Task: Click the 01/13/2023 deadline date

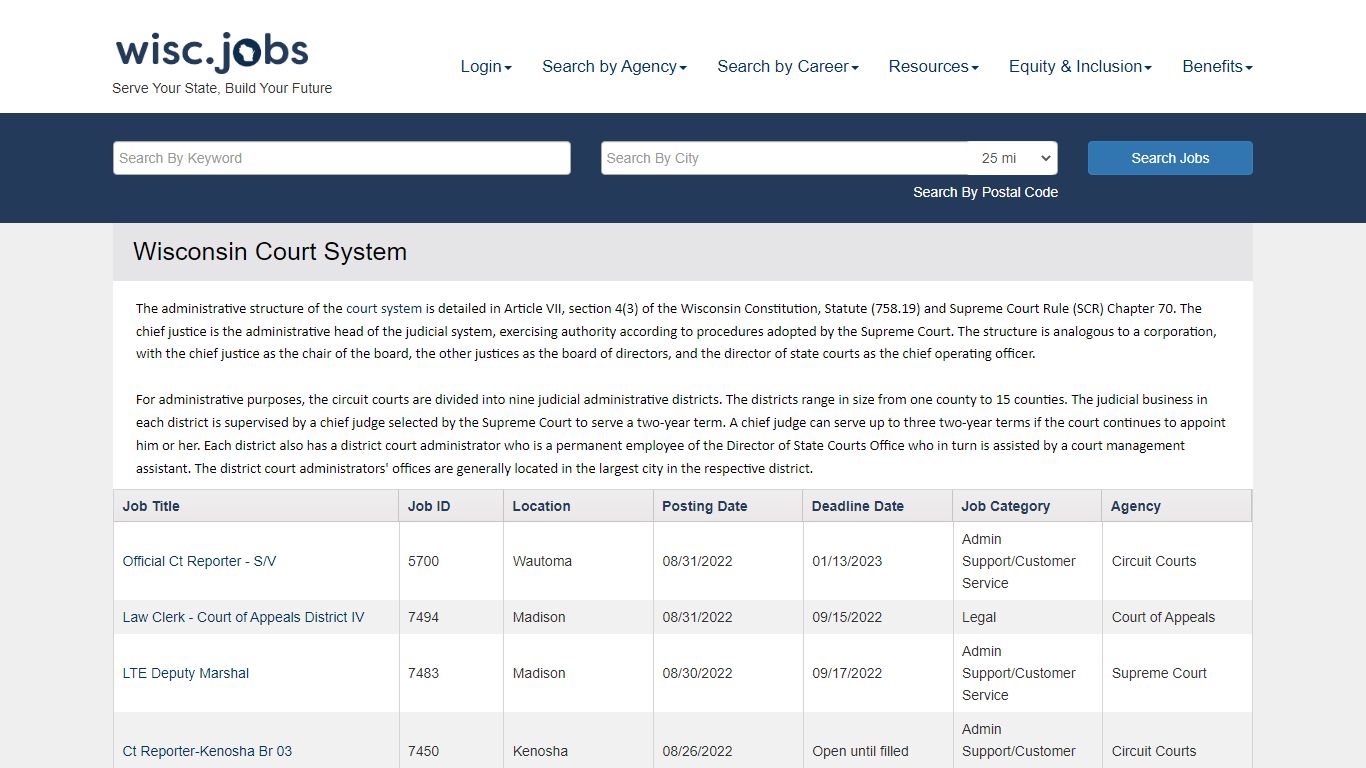Action: tap(847, 561)
